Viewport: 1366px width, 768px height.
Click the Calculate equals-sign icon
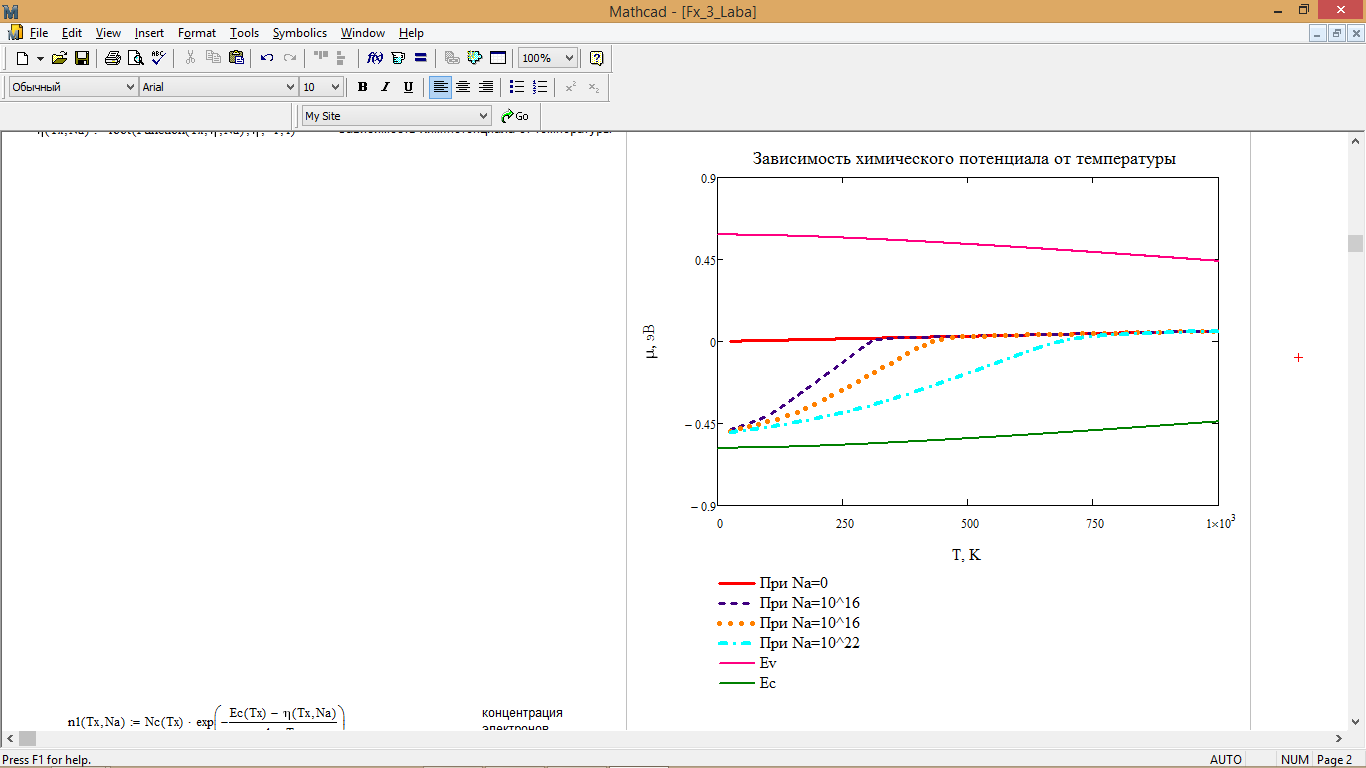421,58
